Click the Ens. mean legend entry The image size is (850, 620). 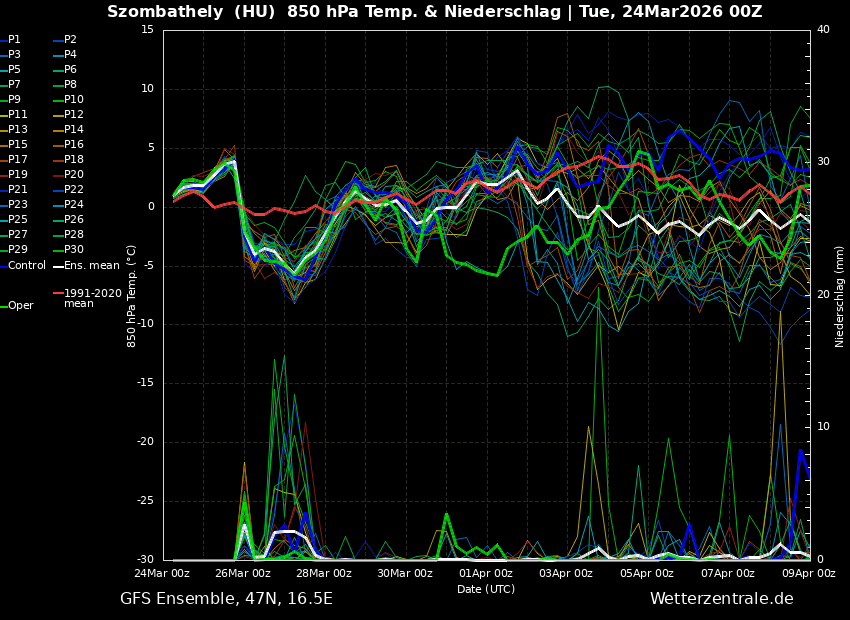pyautogui.click(x=91, y=265)
